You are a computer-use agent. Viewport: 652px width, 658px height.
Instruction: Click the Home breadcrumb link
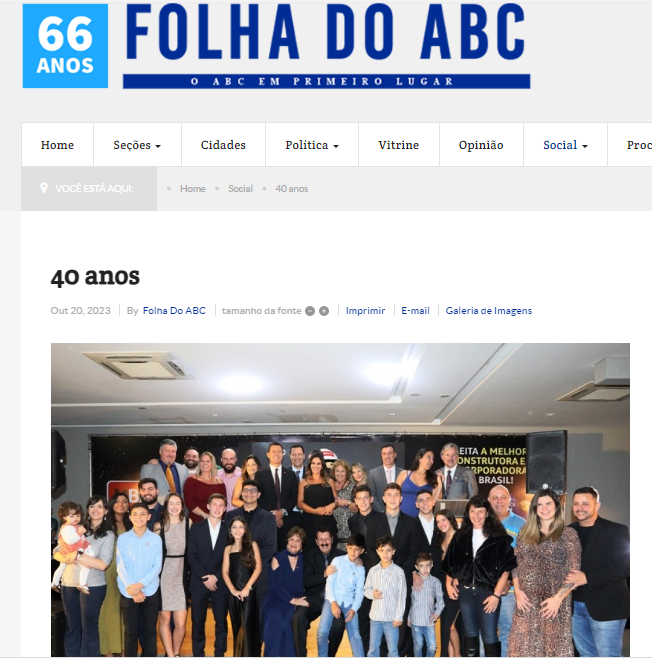pos(193,189)
